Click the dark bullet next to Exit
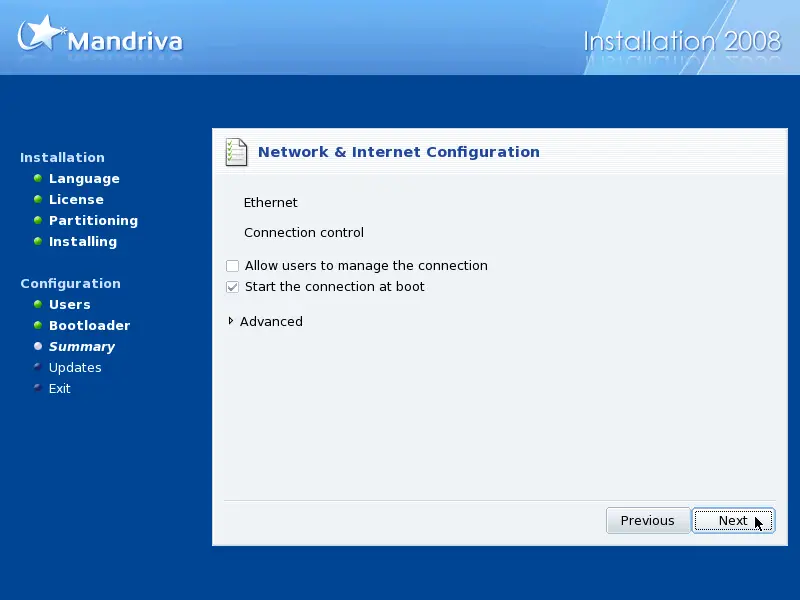Image resolution: width=800 pixels, height=600 pixels. [37, 387]
